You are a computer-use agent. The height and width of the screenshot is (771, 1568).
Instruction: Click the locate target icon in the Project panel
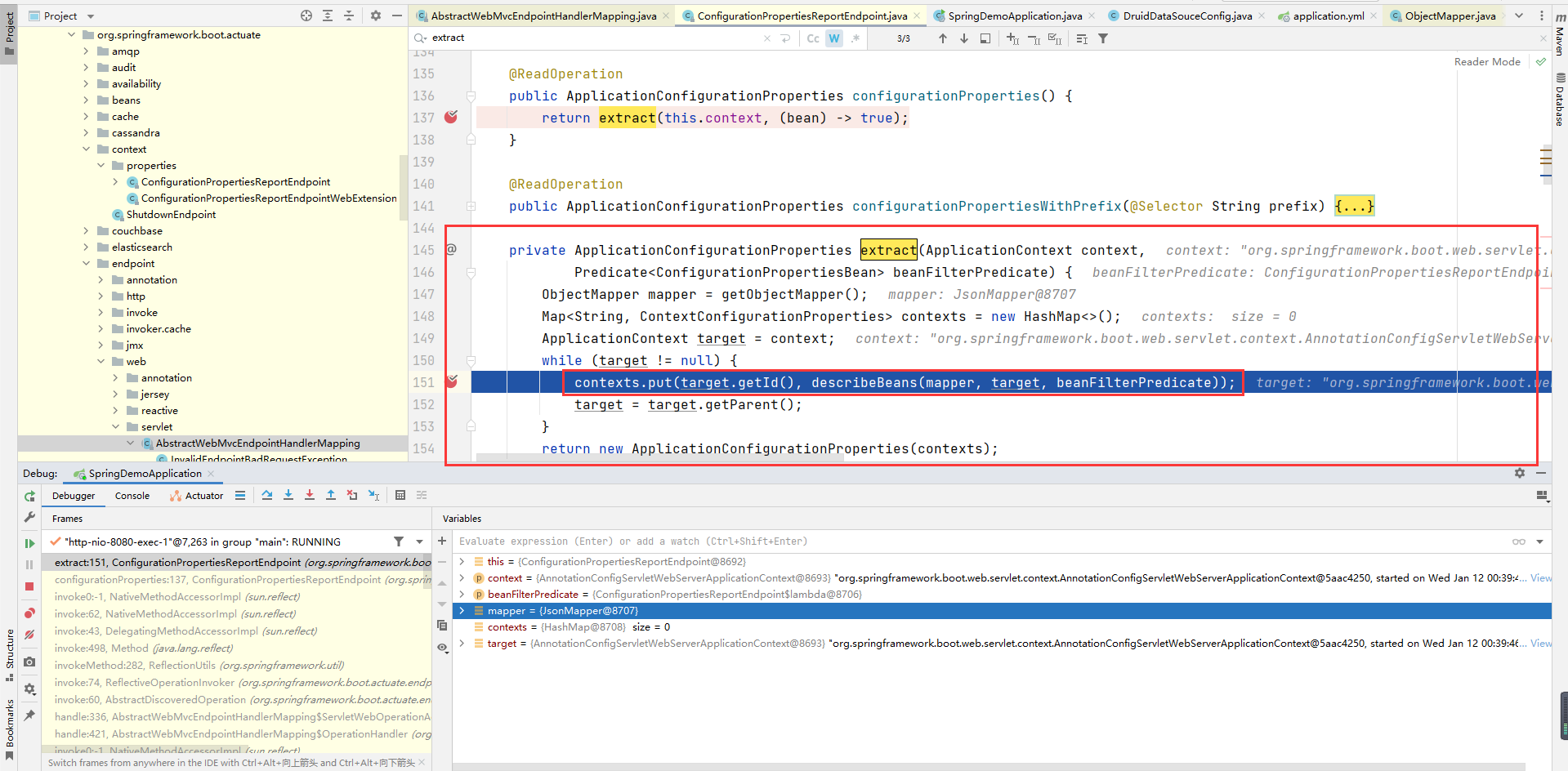point(306,16)
